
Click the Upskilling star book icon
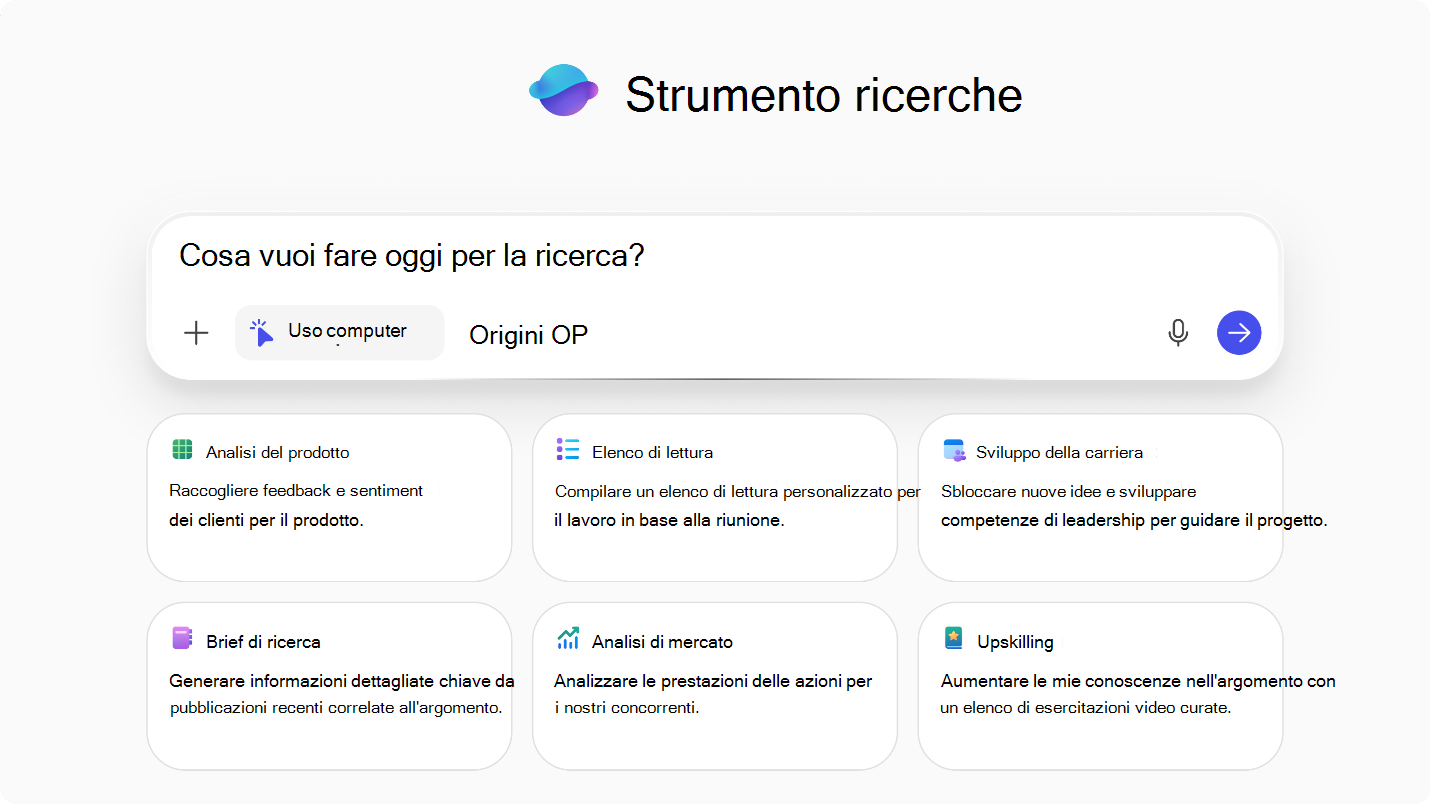pyautogui.click(x=953, y=640)
